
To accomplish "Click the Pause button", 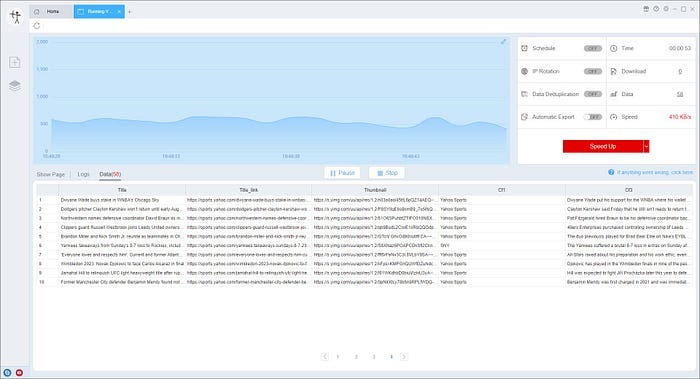I will tap(342, 173).
